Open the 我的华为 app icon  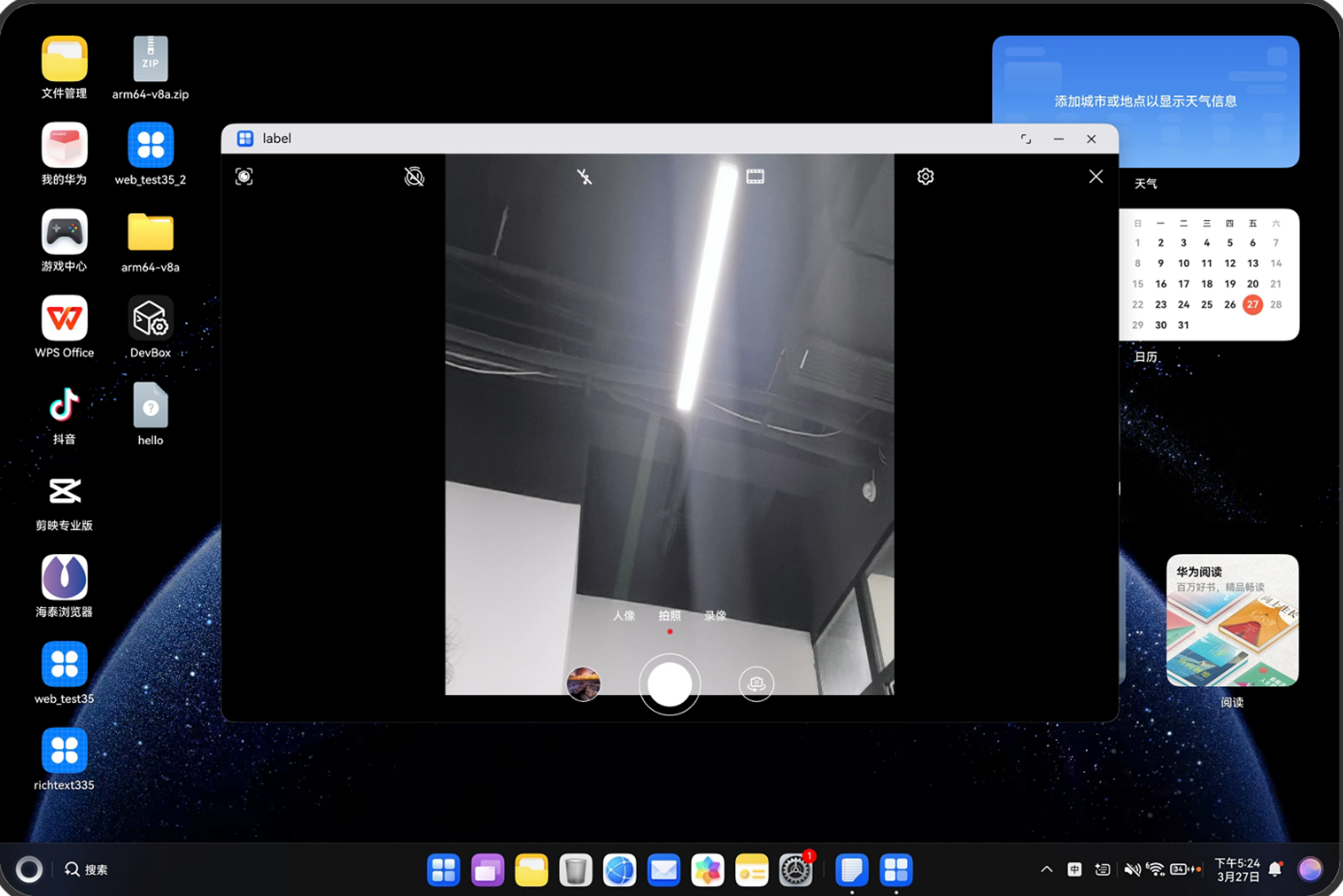tap(64, 154)
